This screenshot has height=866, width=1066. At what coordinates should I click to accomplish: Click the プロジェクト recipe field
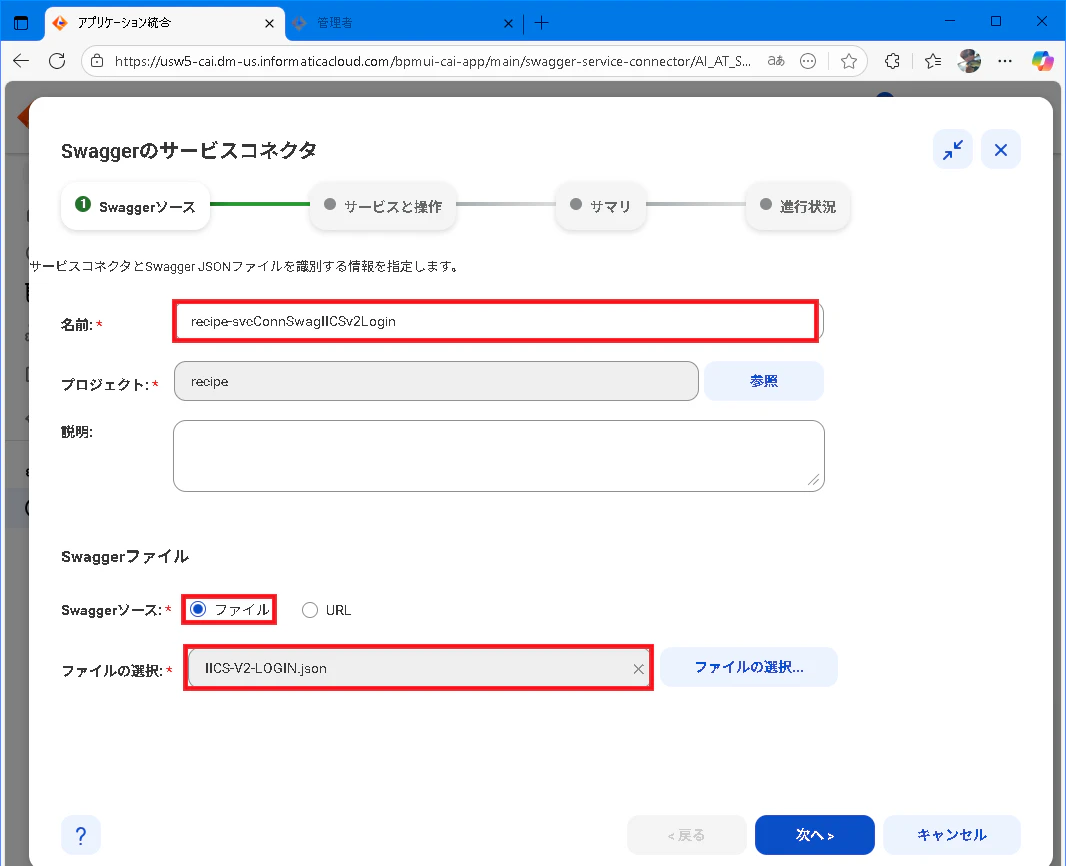(436, 381)
